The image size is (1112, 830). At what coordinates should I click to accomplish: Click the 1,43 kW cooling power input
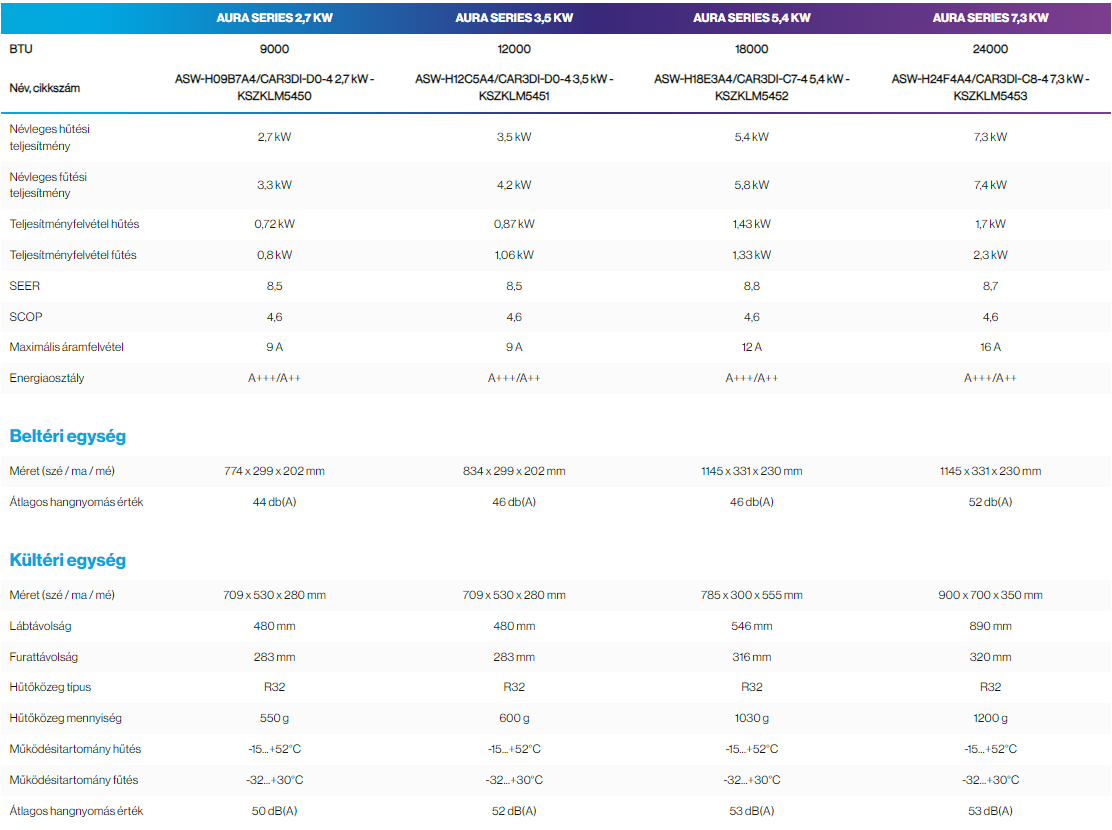[752, 224]
